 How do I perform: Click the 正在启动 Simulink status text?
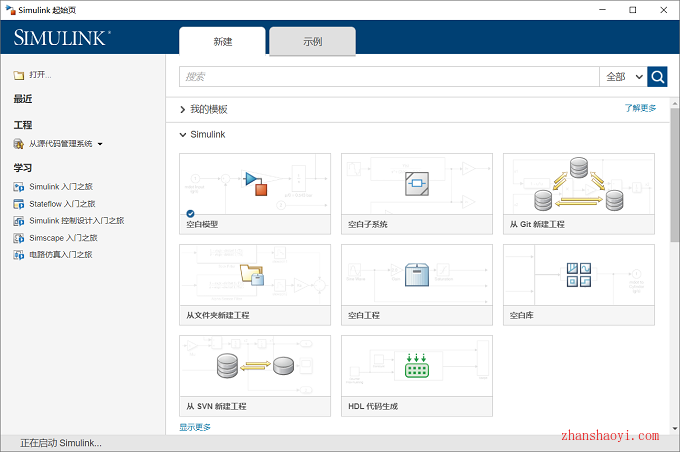[61, 443]
